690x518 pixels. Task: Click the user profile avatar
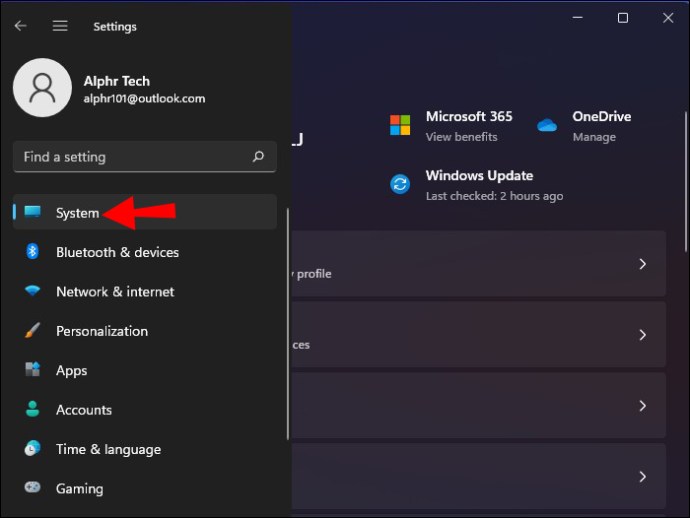42,88
